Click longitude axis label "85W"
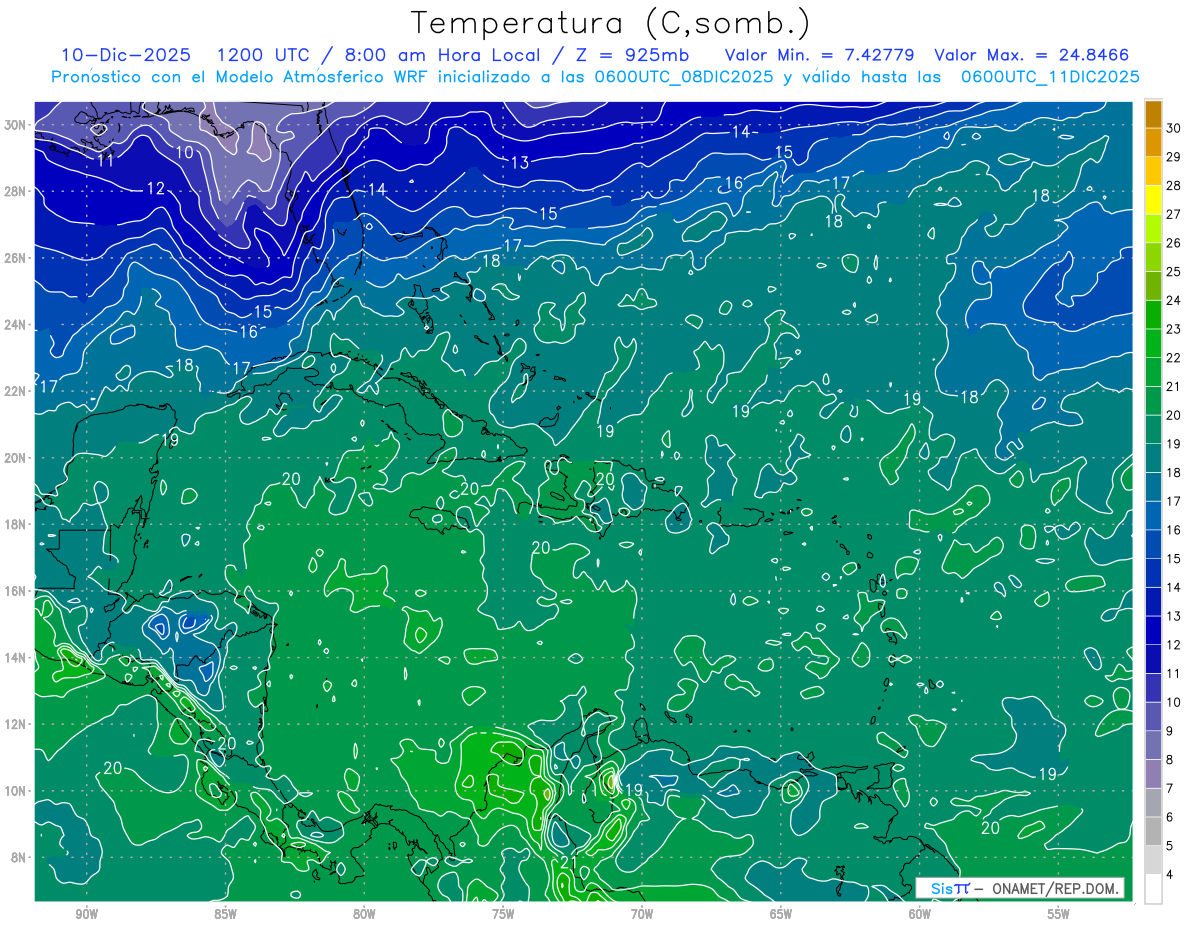 click(x=225, y=914)
